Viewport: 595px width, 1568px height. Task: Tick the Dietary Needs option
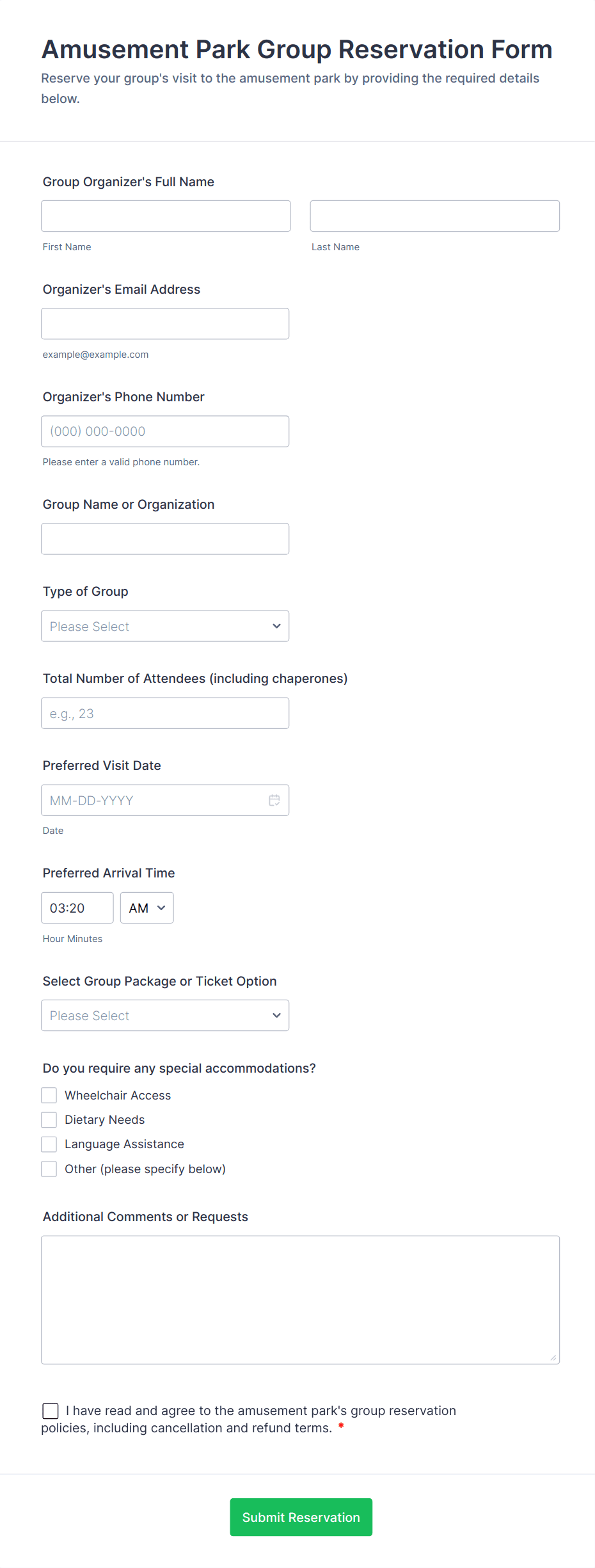click(x=49, y=1119)
